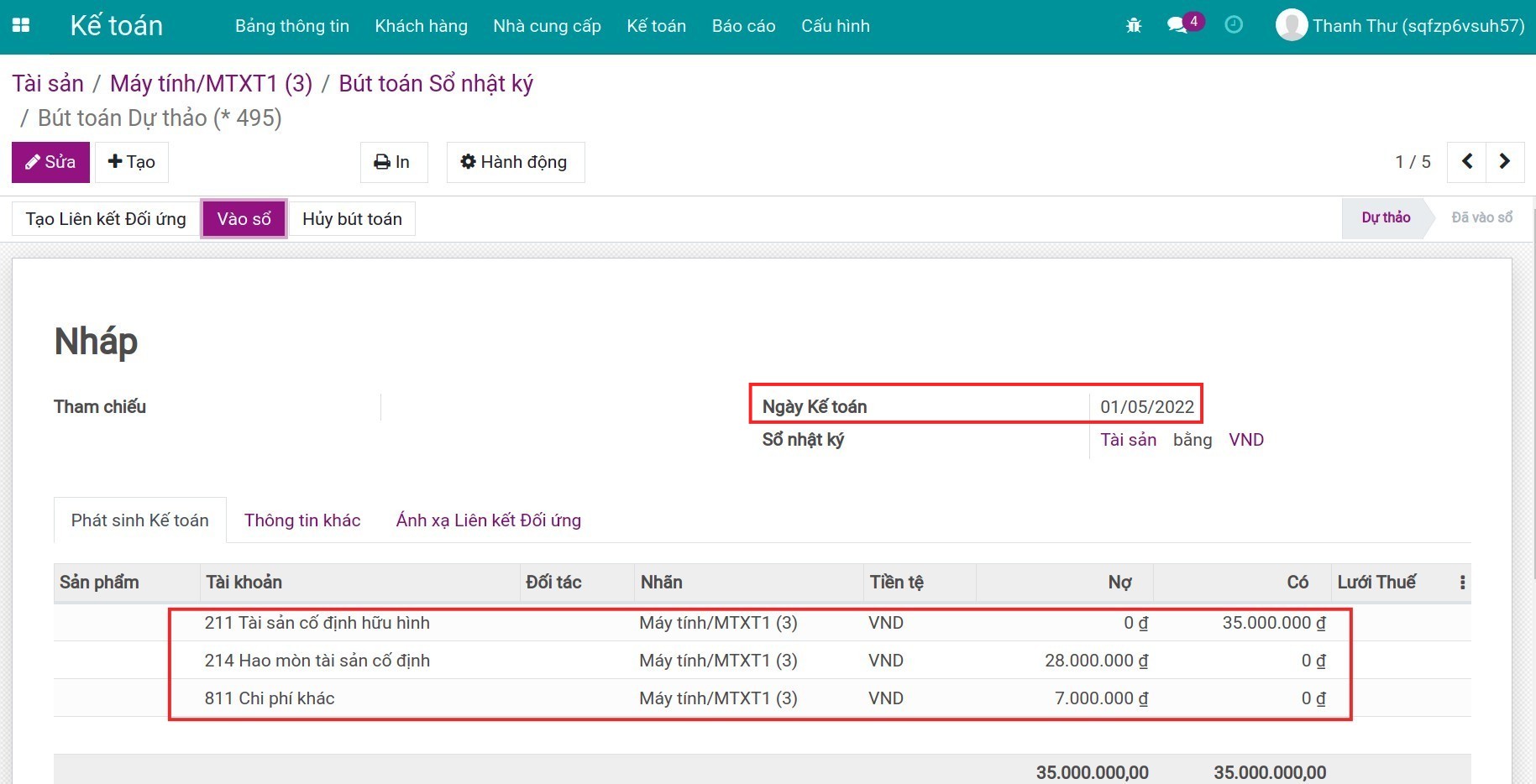Open the Hành động dropdown

click(515, 162)
